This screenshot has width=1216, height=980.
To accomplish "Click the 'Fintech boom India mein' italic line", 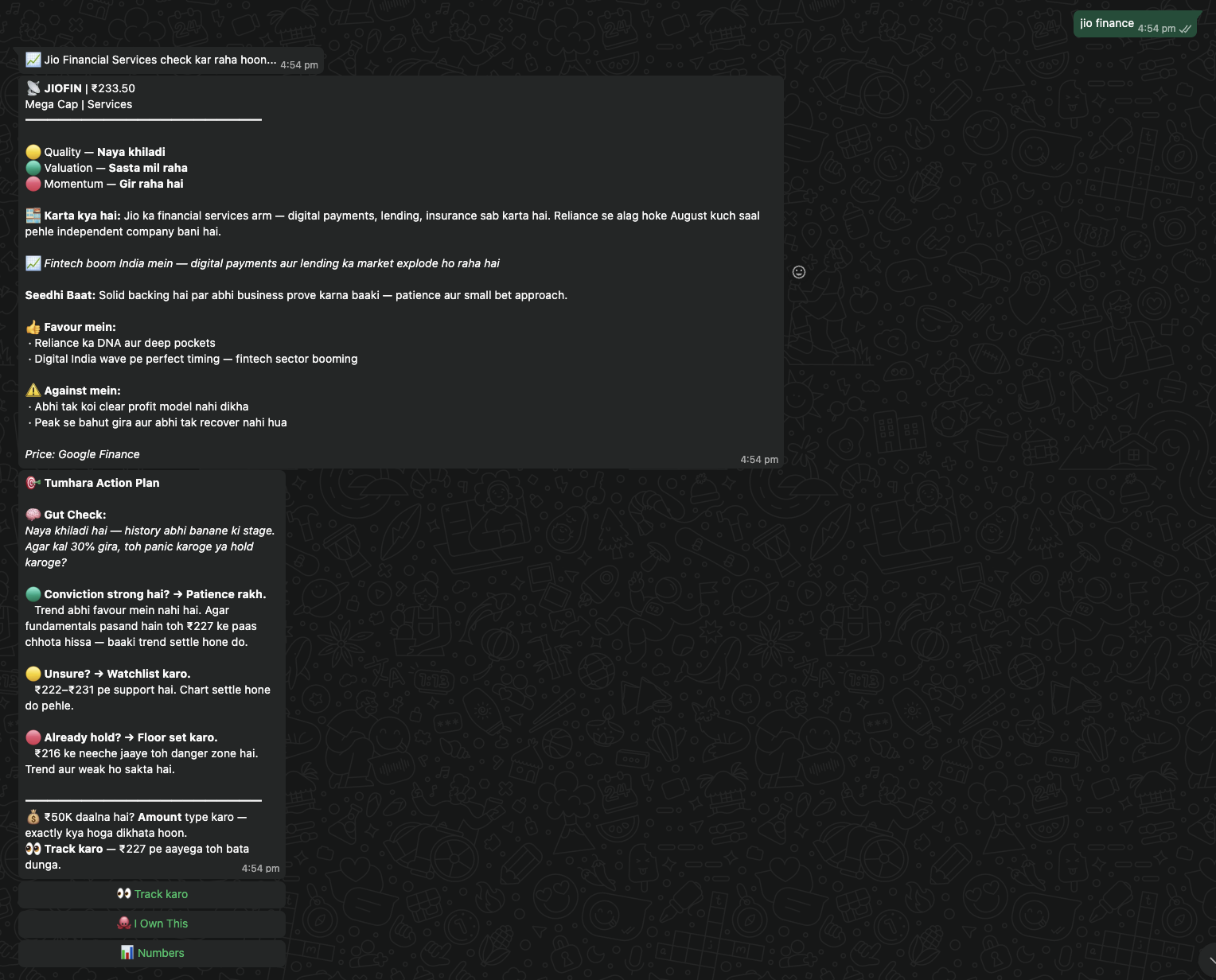I will point(263,263).
